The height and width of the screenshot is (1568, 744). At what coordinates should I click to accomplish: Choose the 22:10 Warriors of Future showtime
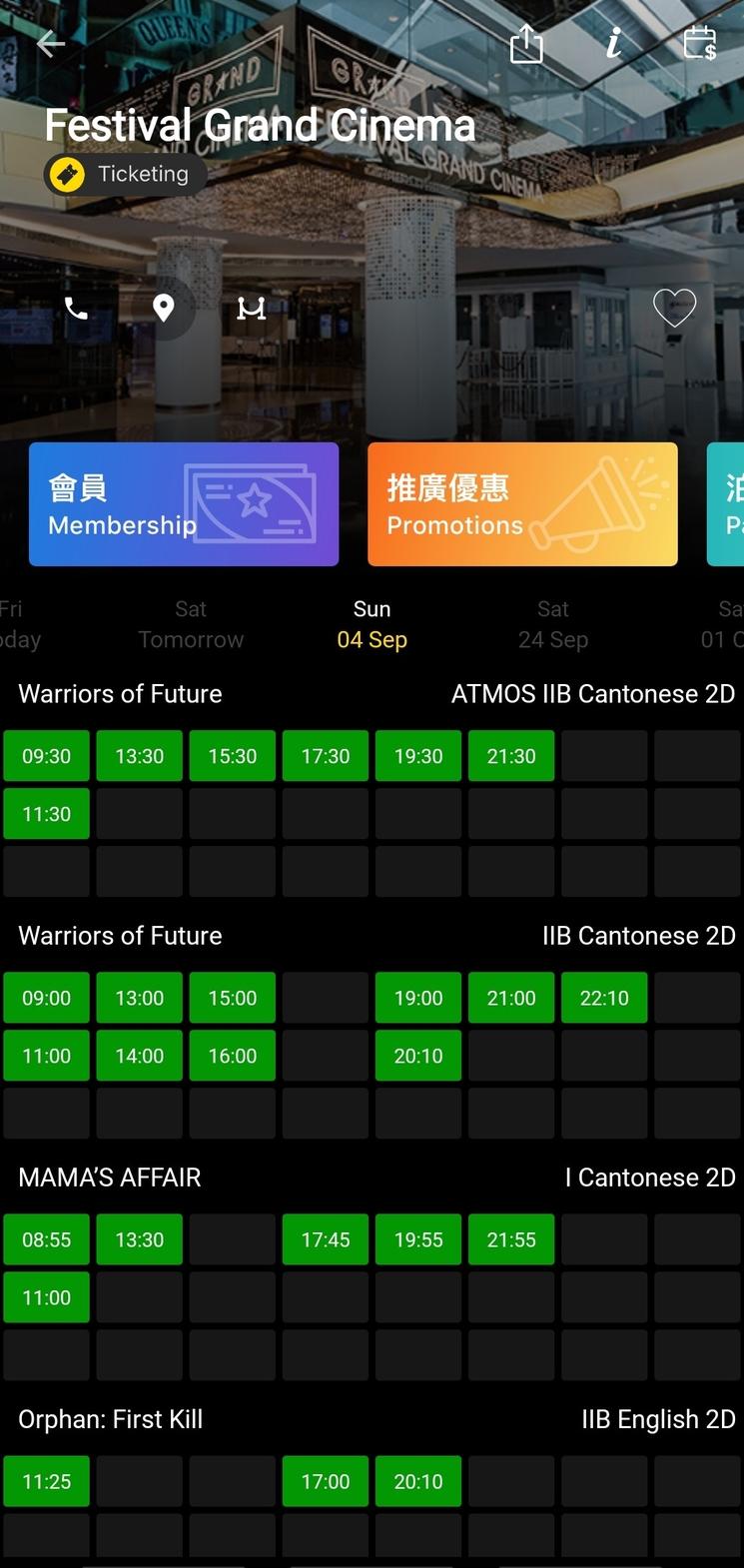coord(604,998)
